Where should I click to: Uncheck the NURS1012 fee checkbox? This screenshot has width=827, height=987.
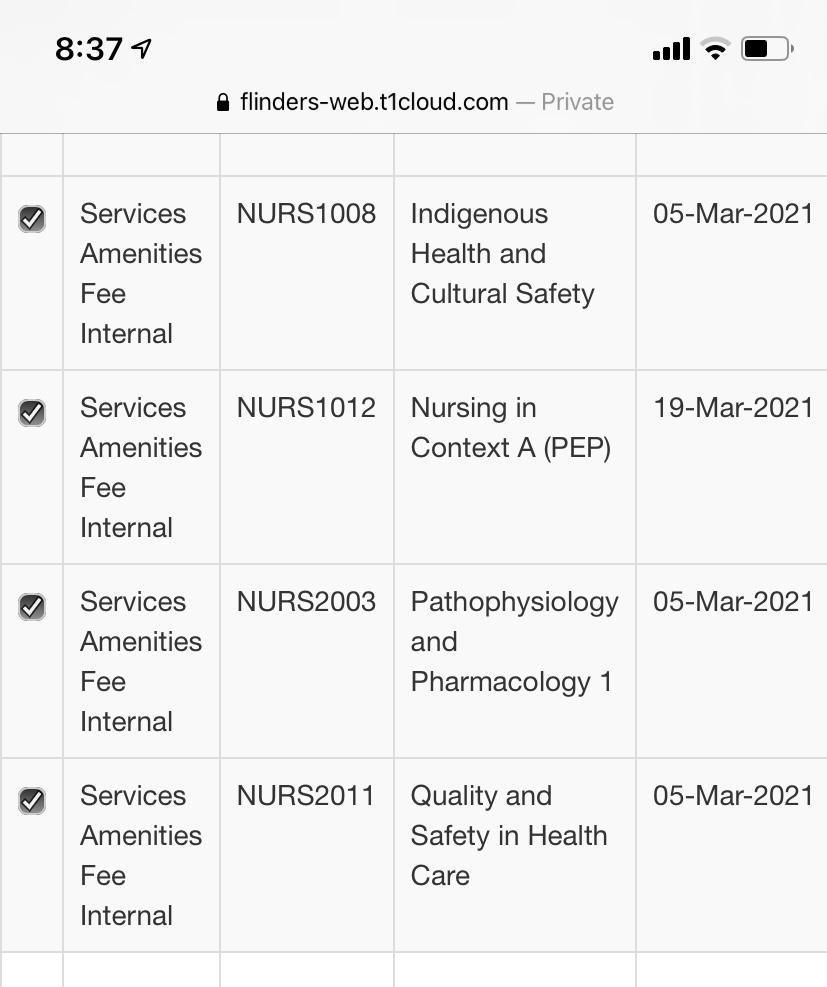[x=32, y=413]
